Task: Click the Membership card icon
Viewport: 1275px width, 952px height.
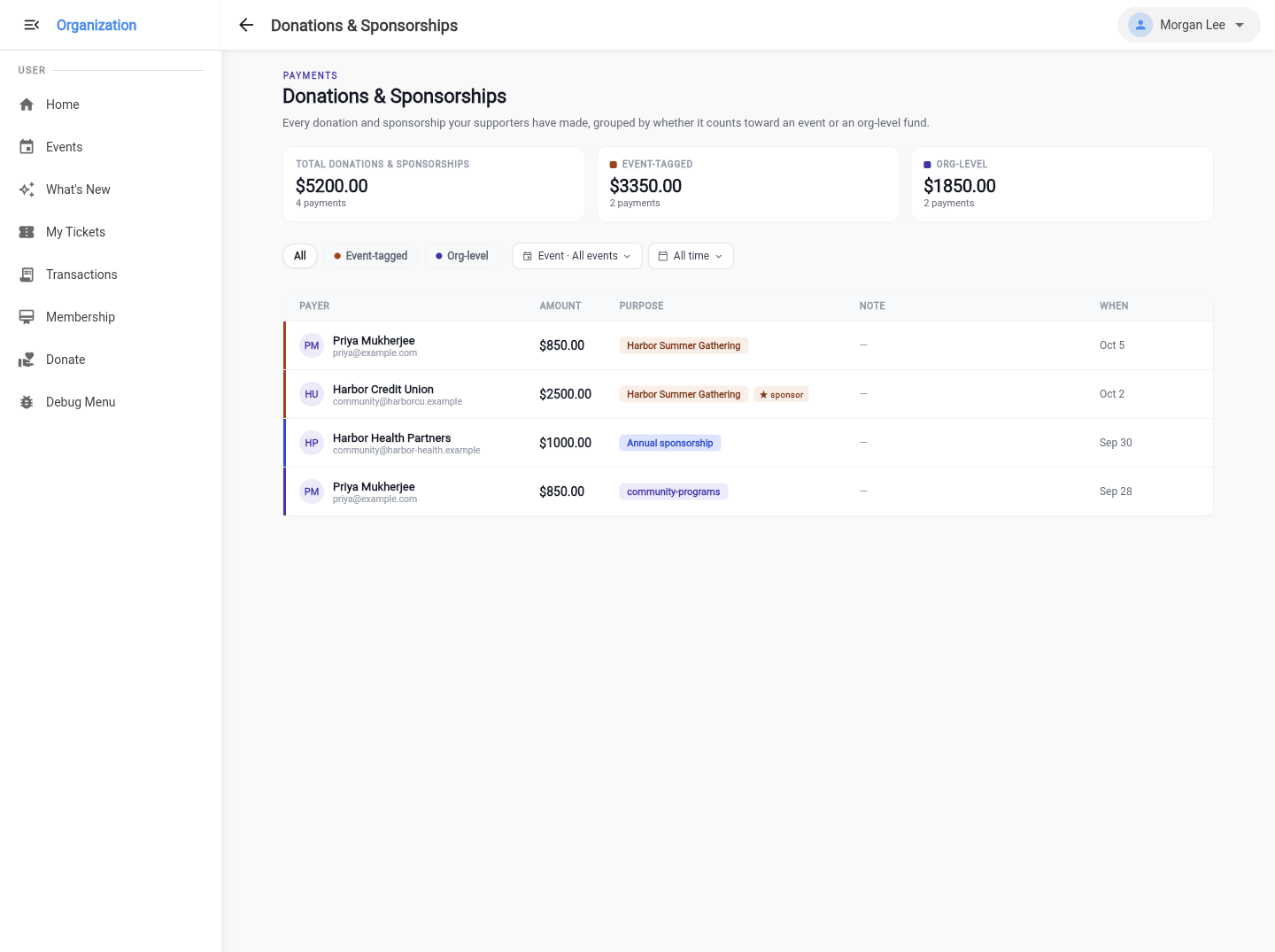Action: click(x=27, y=317)
